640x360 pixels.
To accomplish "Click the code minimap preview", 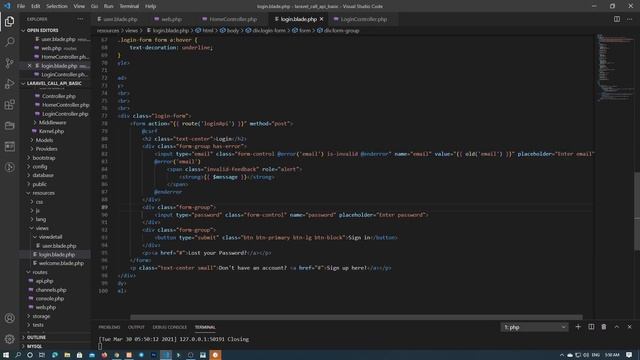I will point(615,69).
